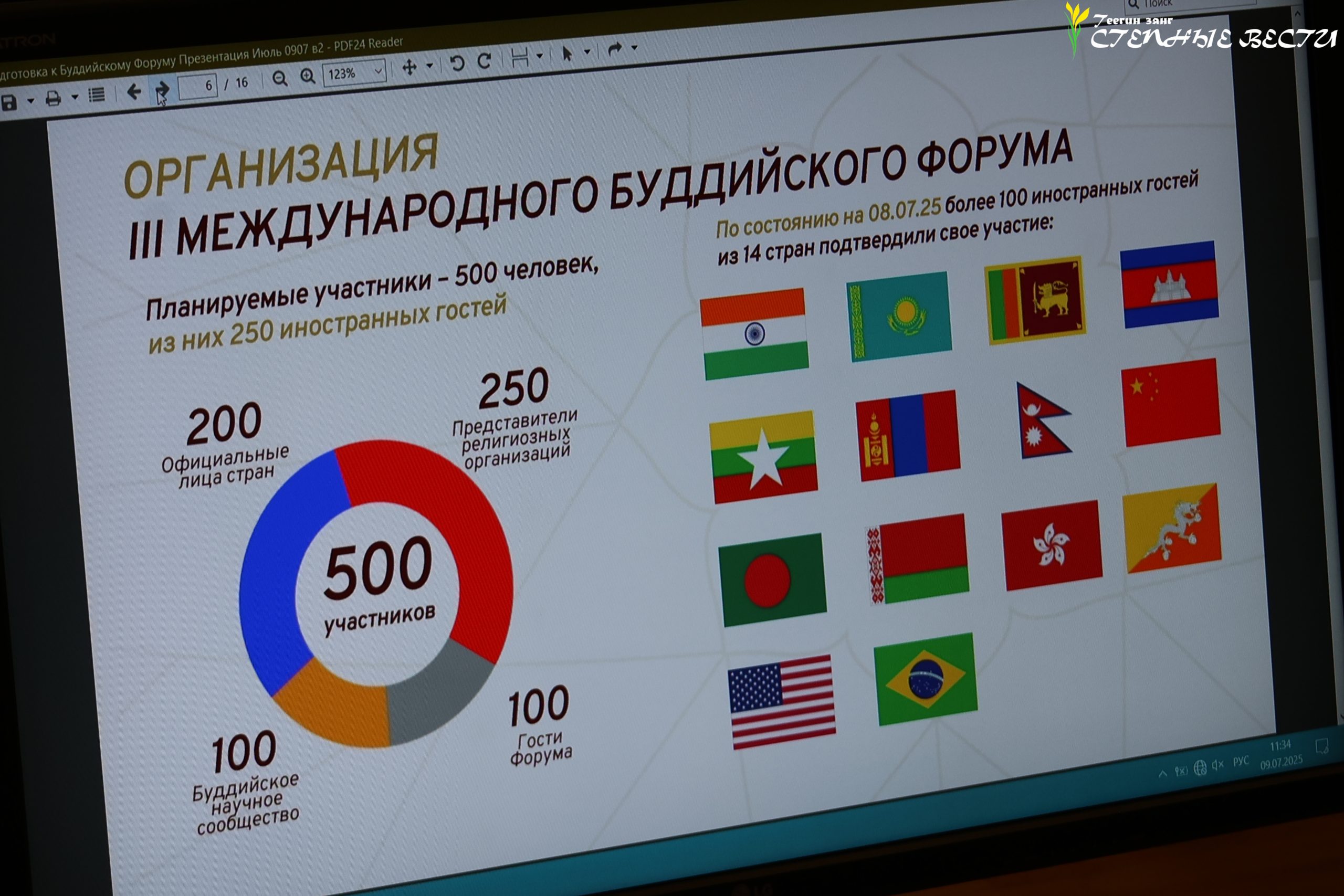The width and height of the screenshot is (1344, 896).
Task: Go to previous page arrow
Action: pos(134,91)
